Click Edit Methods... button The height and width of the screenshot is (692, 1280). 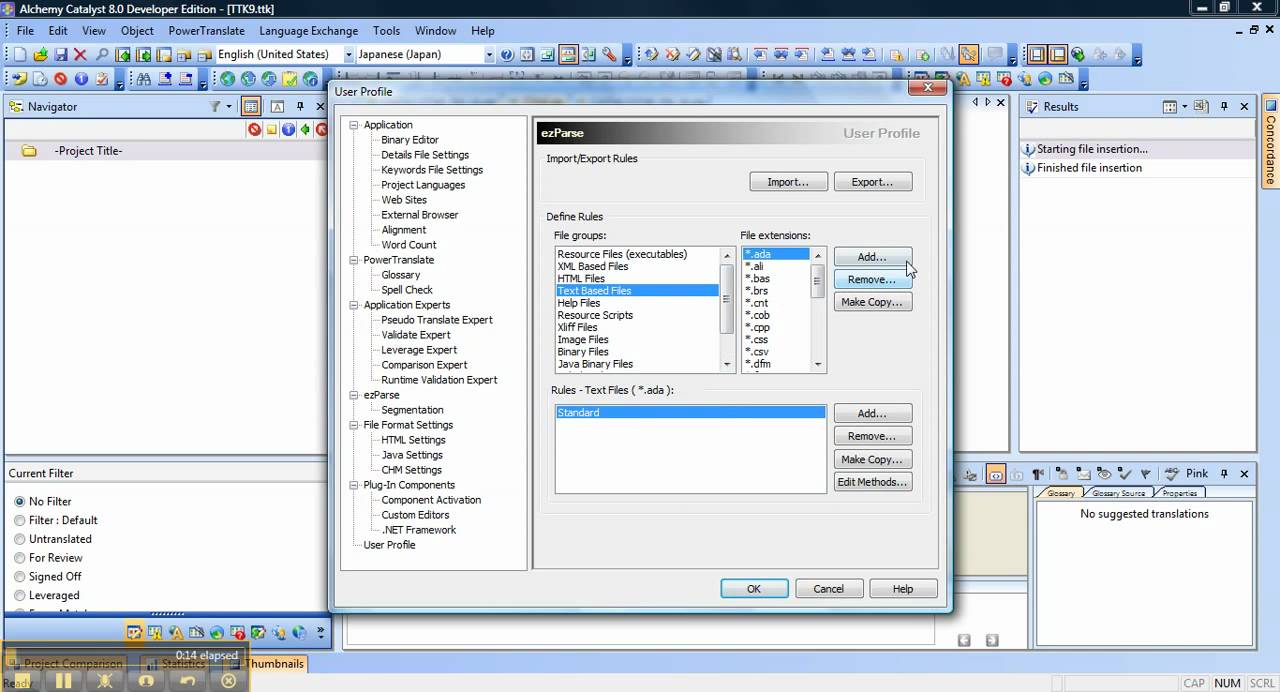(872, 482)
